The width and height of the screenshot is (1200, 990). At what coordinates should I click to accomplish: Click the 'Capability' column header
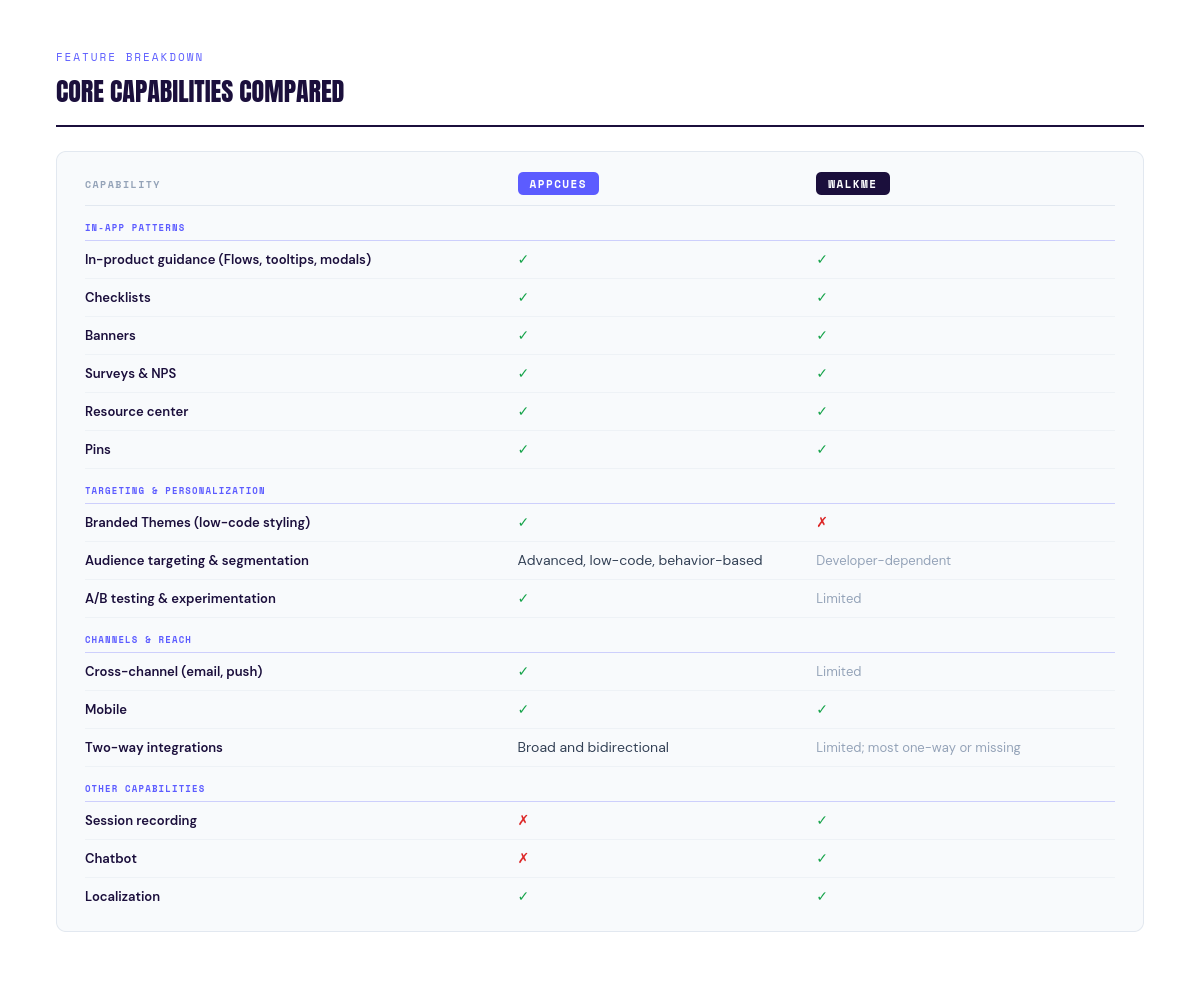tap(122, 185)
